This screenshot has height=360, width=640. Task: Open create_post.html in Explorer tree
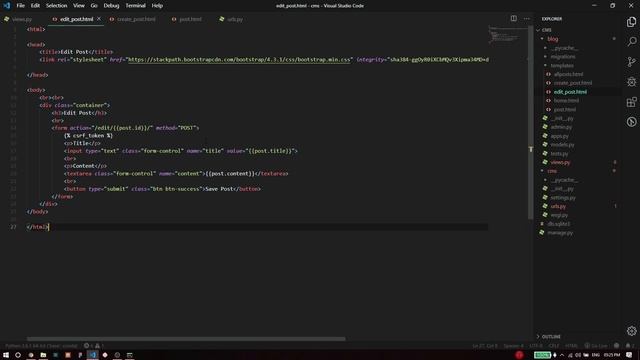coord(572,83)
